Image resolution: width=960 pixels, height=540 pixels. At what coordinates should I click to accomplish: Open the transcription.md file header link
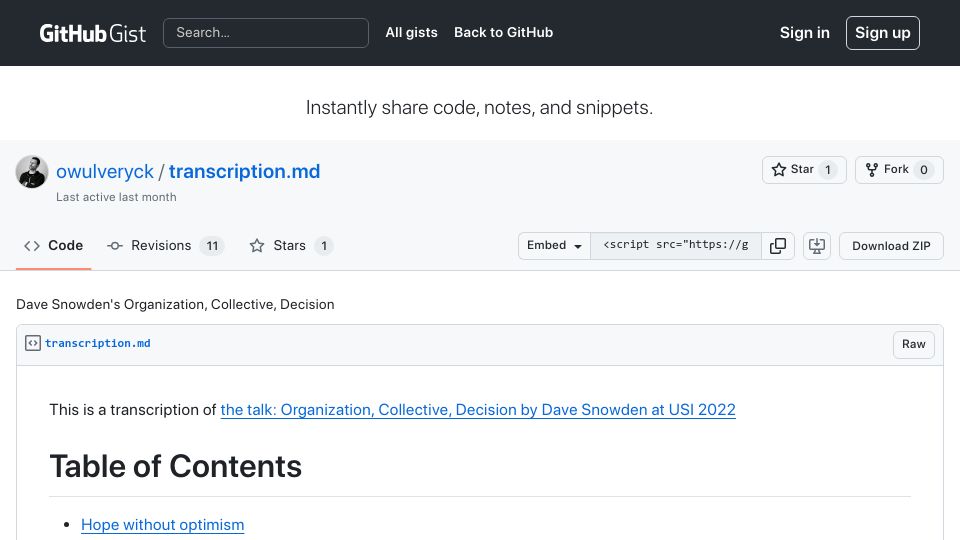coord(97,343)
